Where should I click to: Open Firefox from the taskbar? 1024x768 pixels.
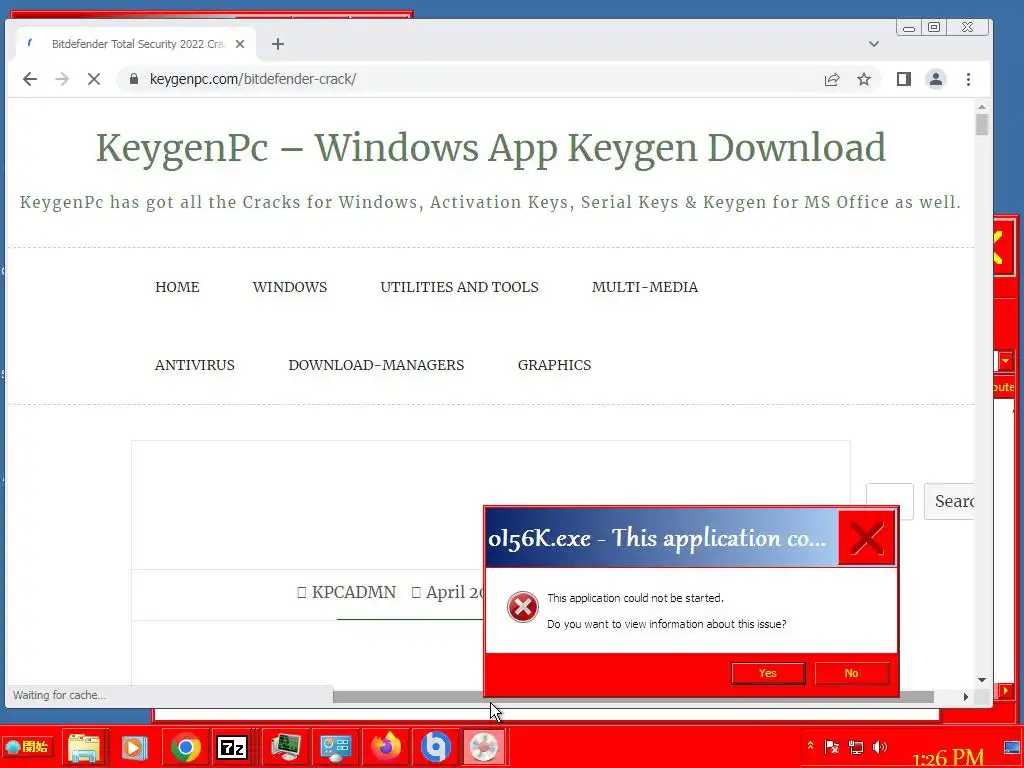386,747
